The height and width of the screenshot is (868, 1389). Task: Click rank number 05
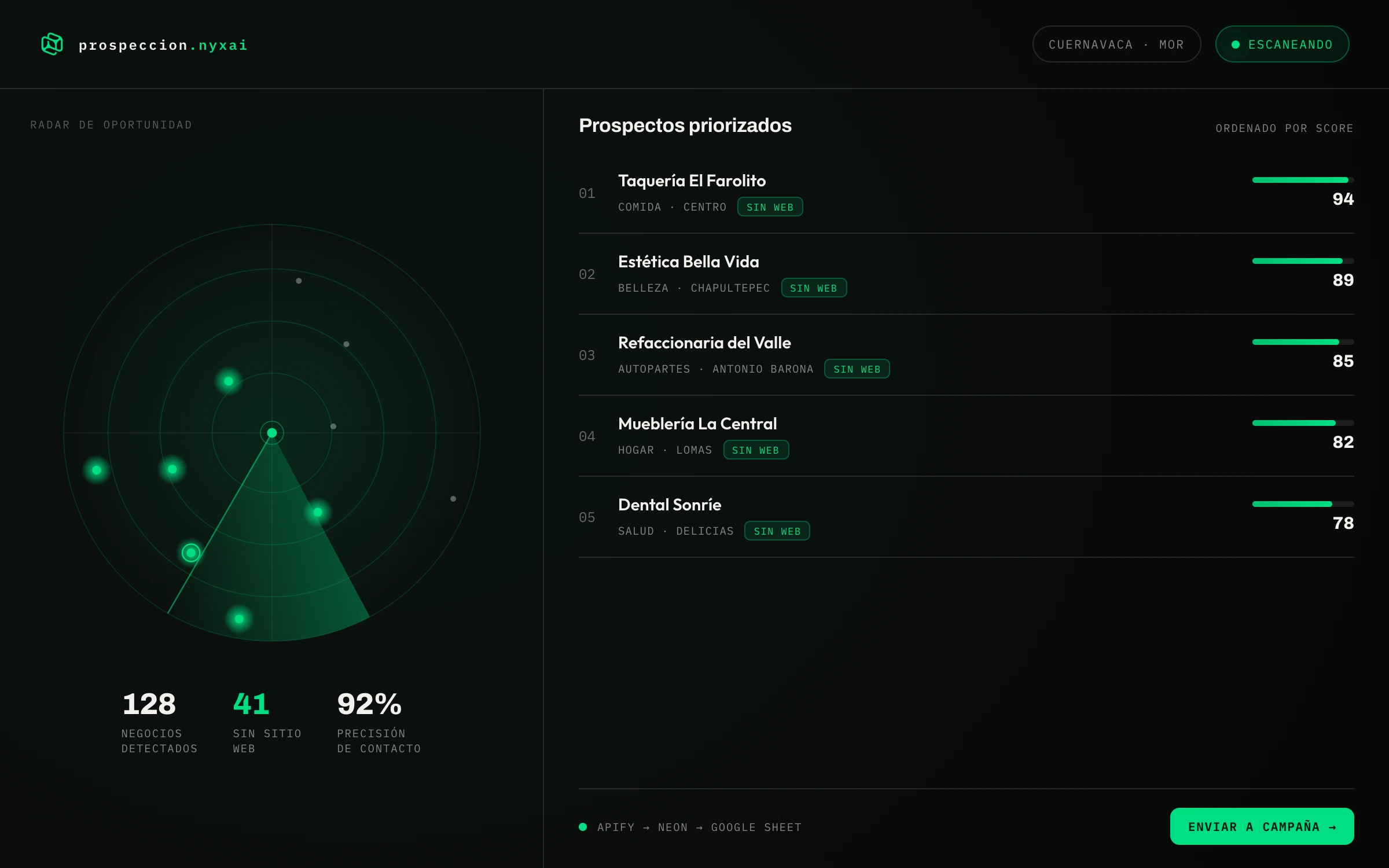coord(587,517)
